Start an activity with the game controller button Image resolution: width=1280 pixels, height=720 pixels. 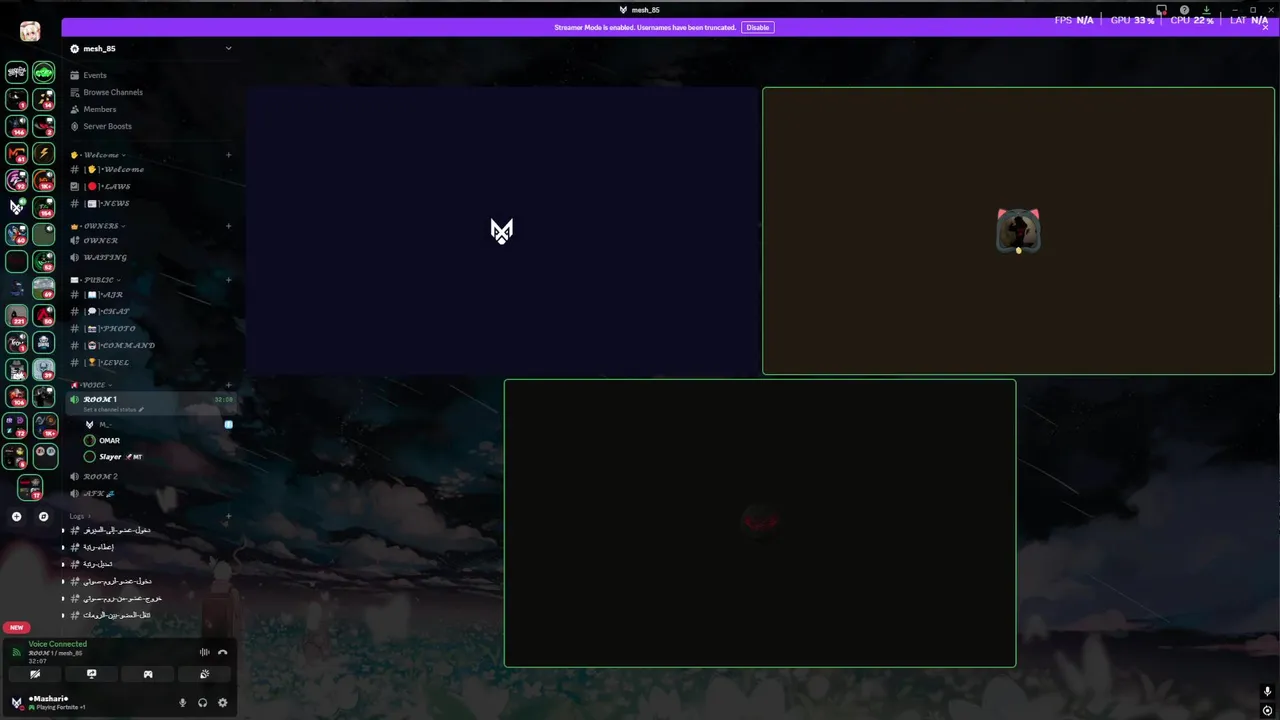(148, 674)
